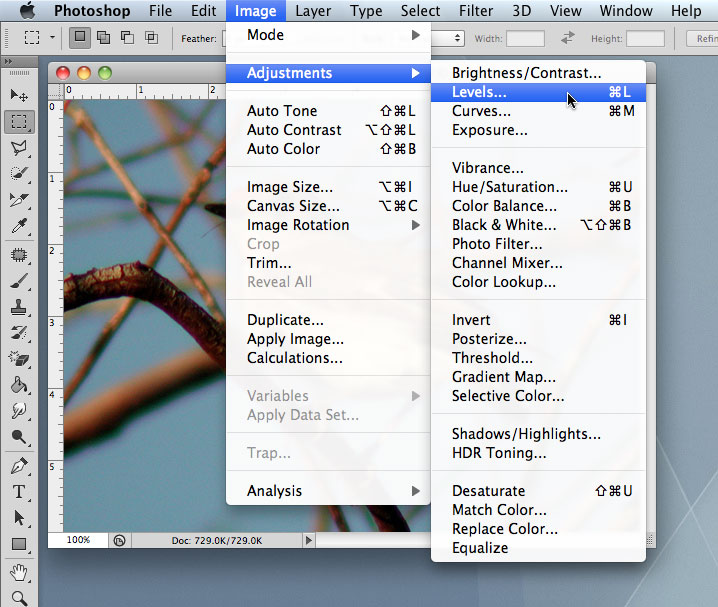Viewport: 718px width, 607px height.
Task: Click the tool preset marquee icon in options bar
Action: 32,37
